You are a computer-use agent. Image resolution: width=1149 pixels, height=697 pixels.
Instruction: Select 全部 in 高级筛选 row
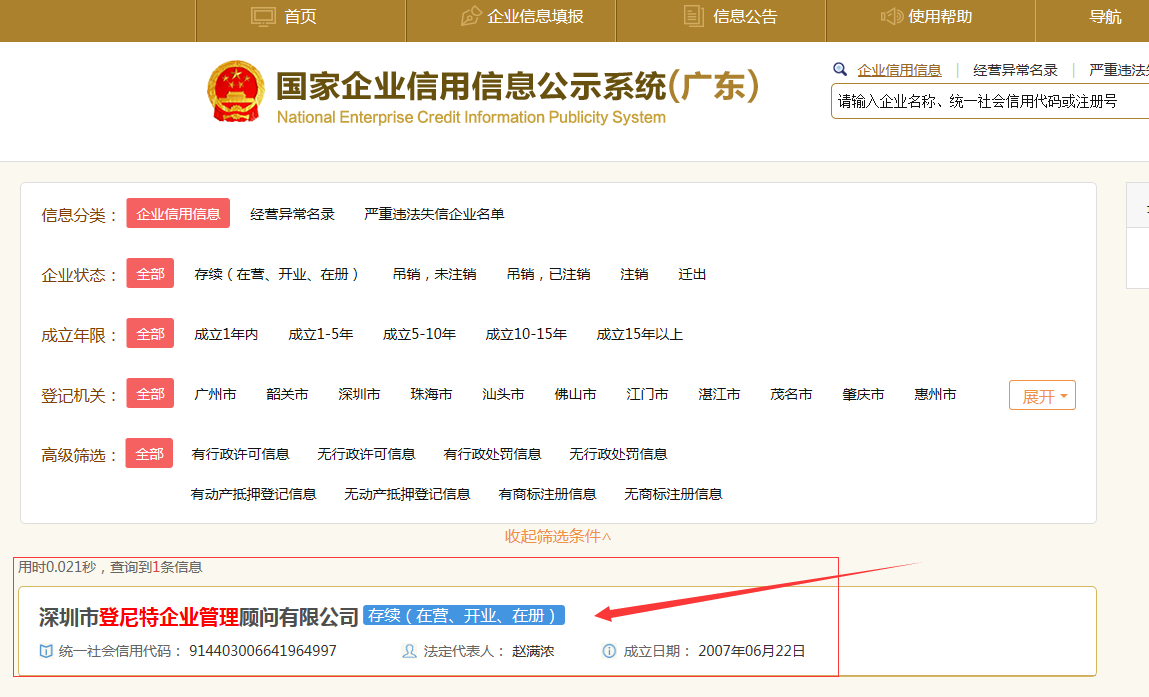[x=149, y=454]
